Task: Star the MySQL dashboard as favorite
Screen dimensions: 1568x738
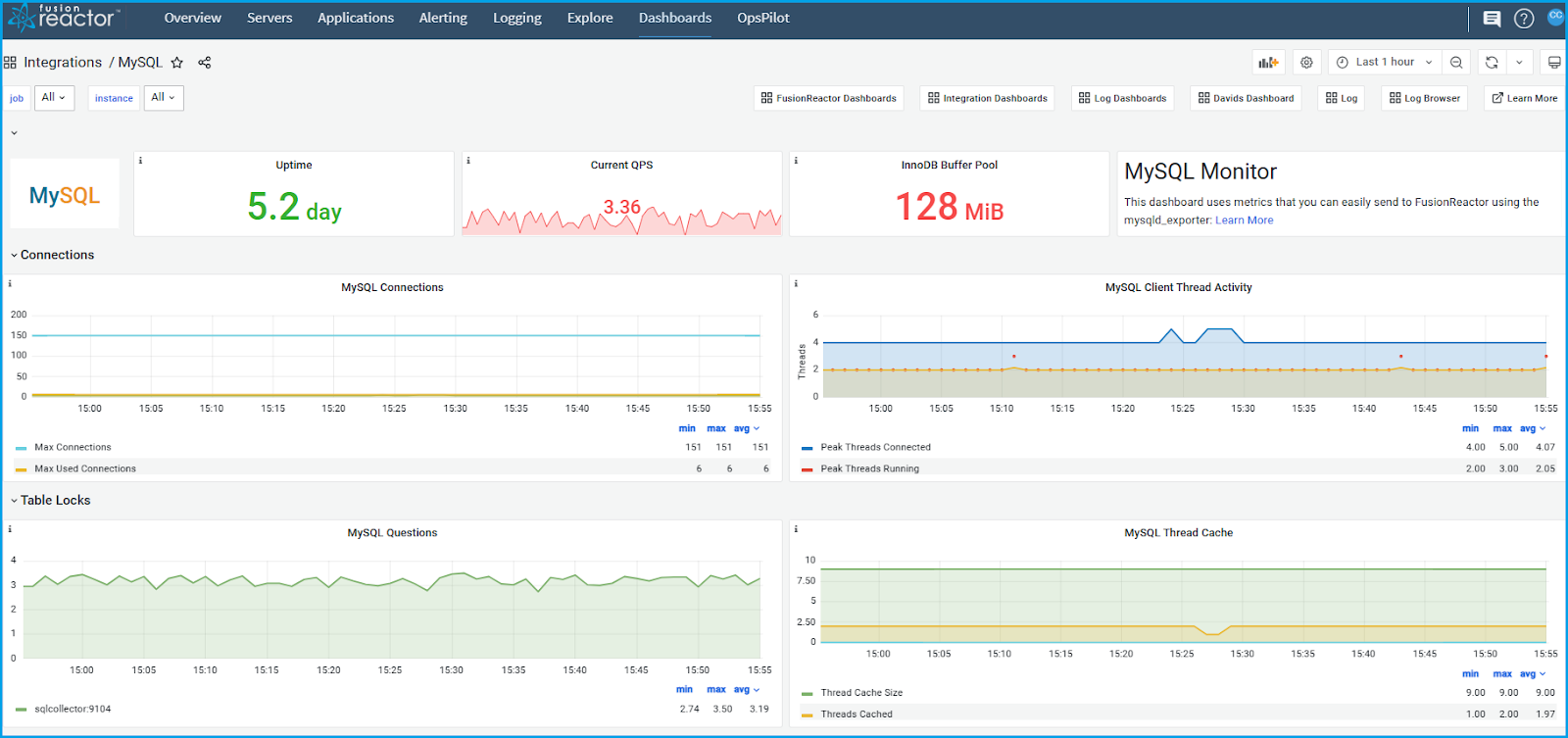Action: (x=177, y=63)
